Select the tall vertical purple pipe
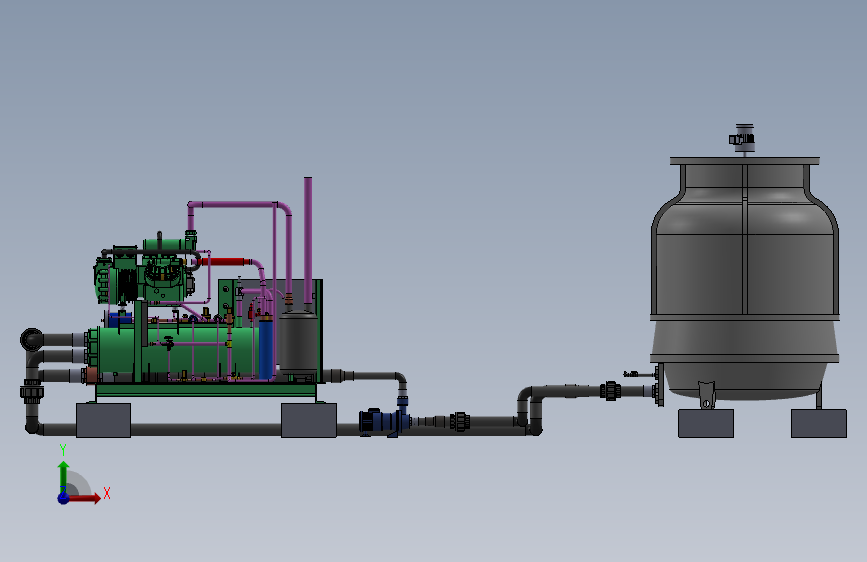Viewport: 867px width, 562px height. tap(308, 242)
